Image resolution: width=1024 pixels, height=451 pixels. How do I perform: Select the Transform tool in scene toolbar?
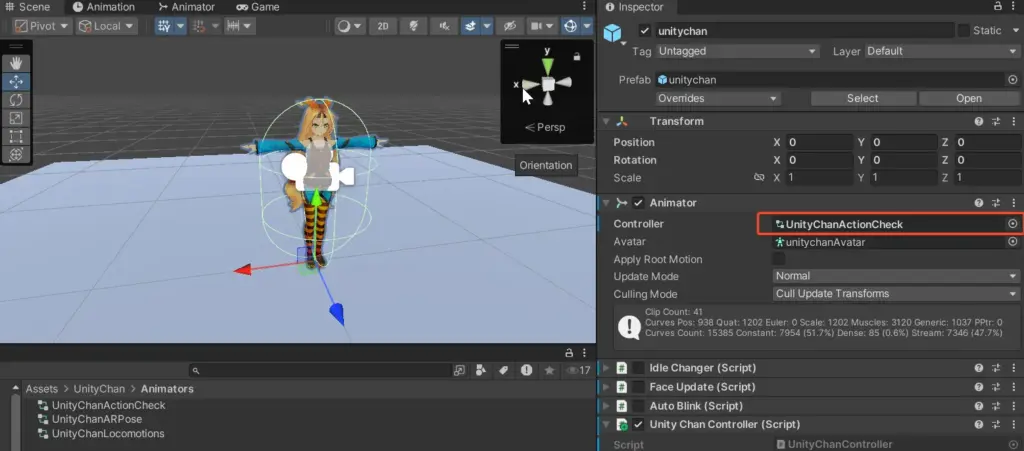[16, 155]
